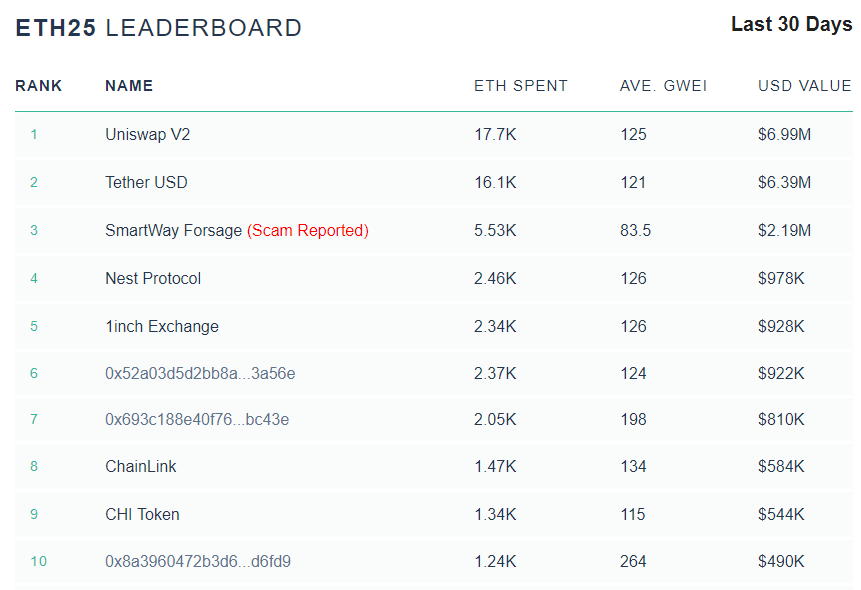The width and height of the screenshot is (861, 590).
Task: Click the AVE. GWEI column header
Action: (663, 86)
